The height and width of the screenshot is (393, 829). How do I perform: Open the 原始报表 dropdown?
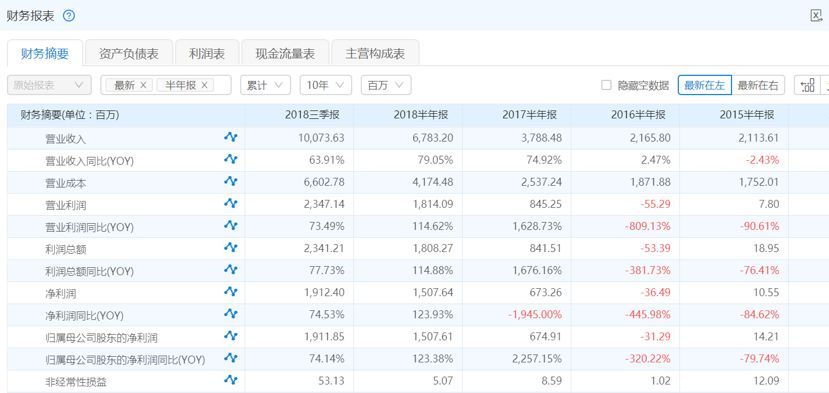49,85
